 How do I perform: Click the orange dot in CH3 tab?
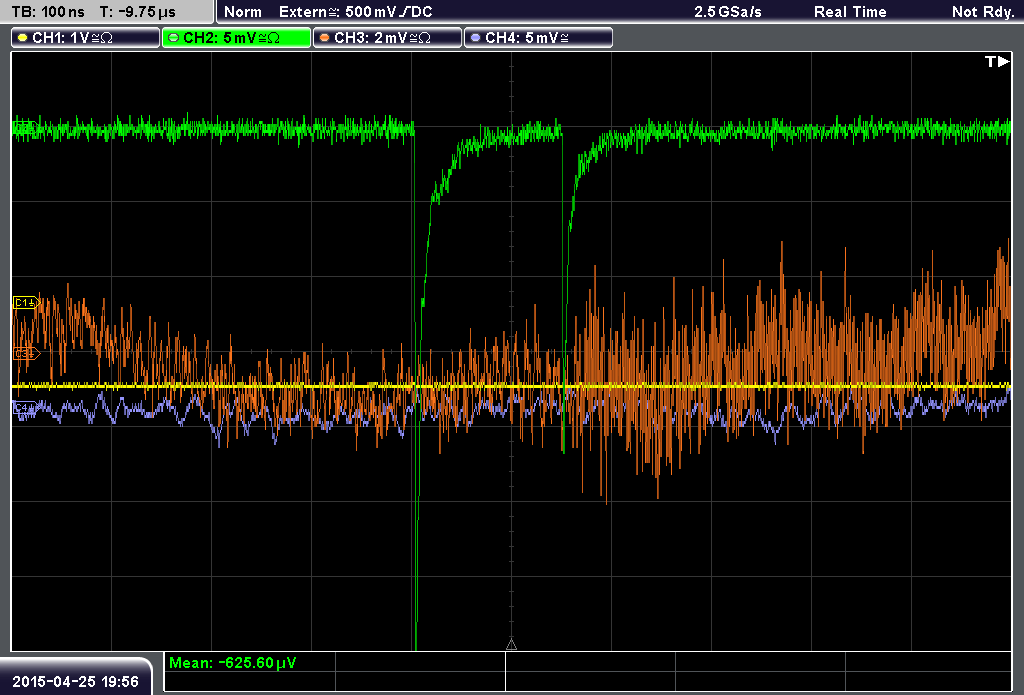tap(325, 38)
